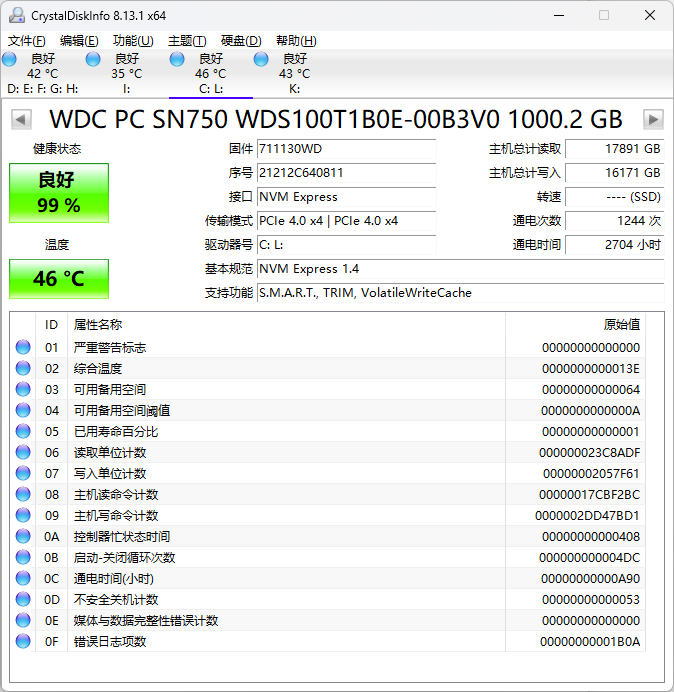Select the 46 °C disk C: L:

[211, 73]
